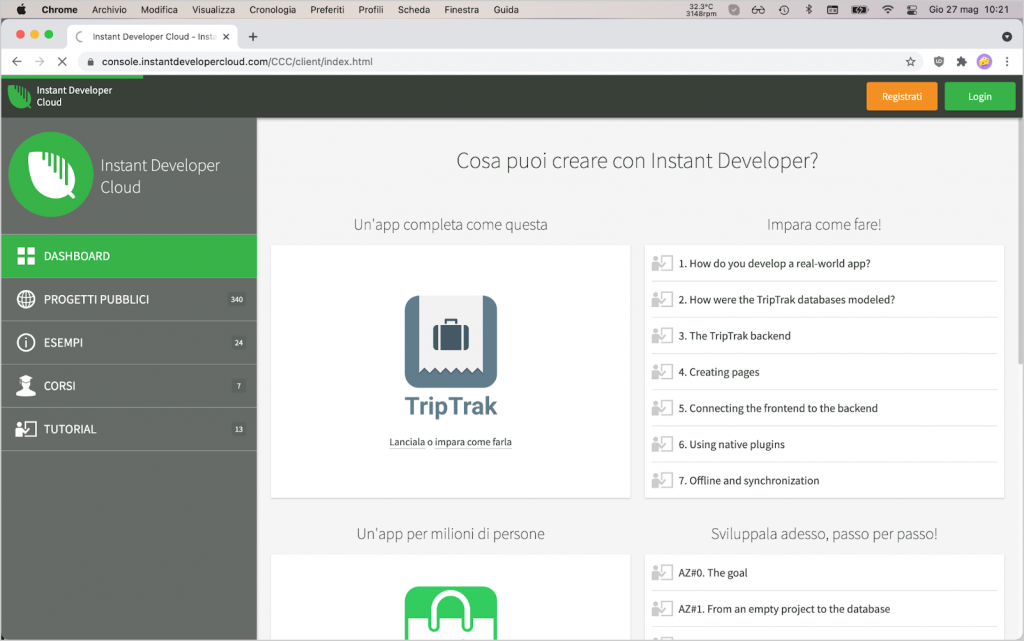Click the globe icon beside Progetti Pubblici
Image resolution: width=1024 pixels, height=641 pixels.
(x=26, y=299)
